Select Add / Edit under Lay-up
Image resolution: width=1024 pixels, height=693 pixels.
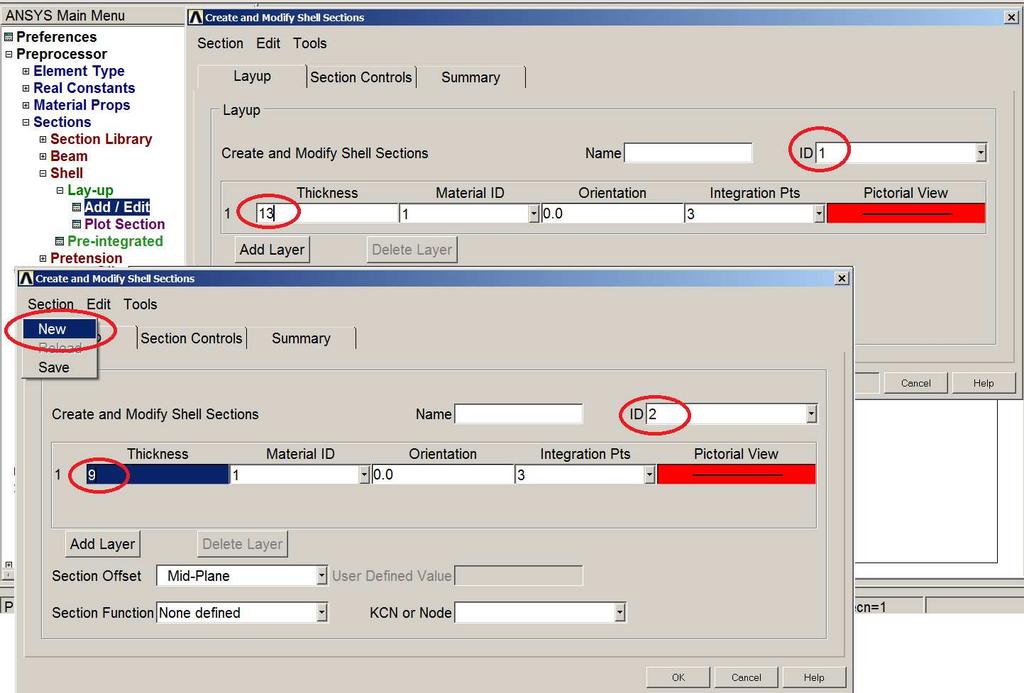click(117, 207)
